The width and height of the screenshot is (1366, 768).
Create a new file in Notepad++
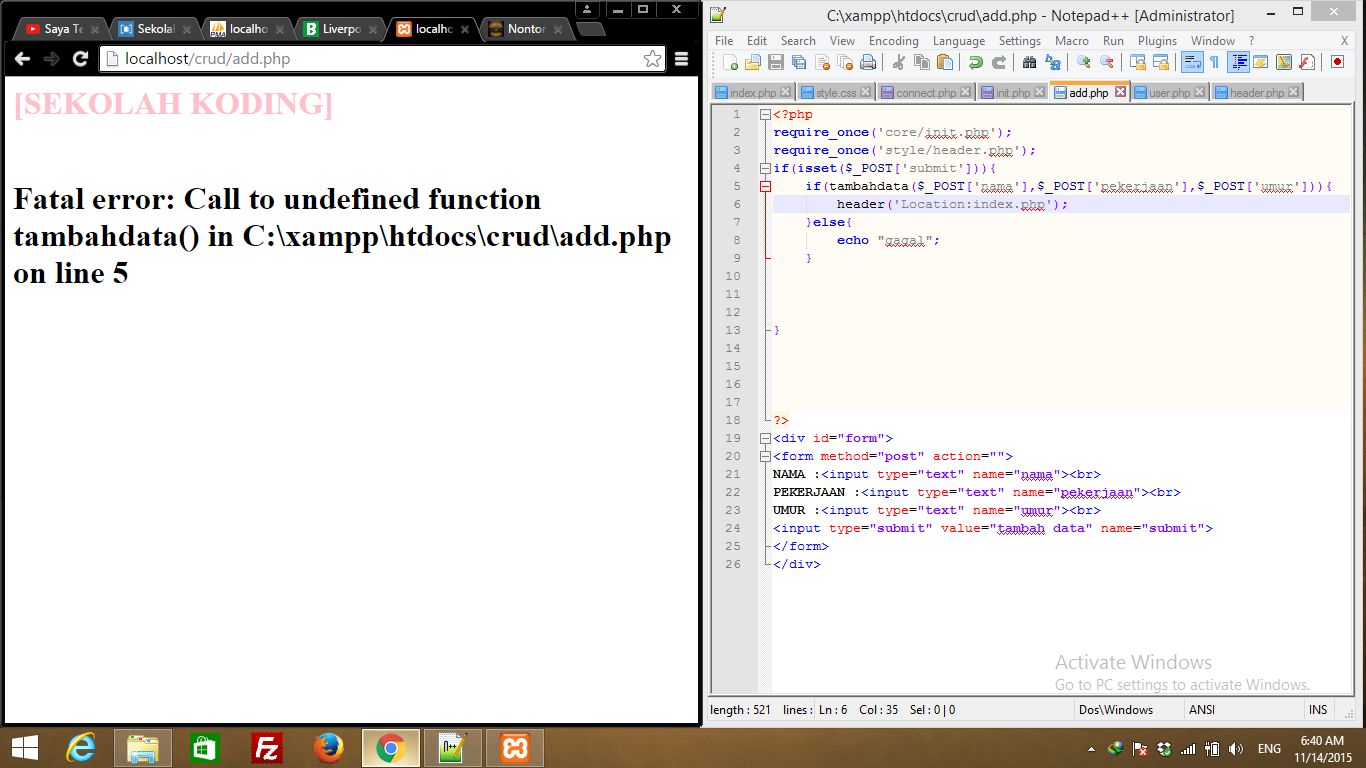[x=731, y=62]
